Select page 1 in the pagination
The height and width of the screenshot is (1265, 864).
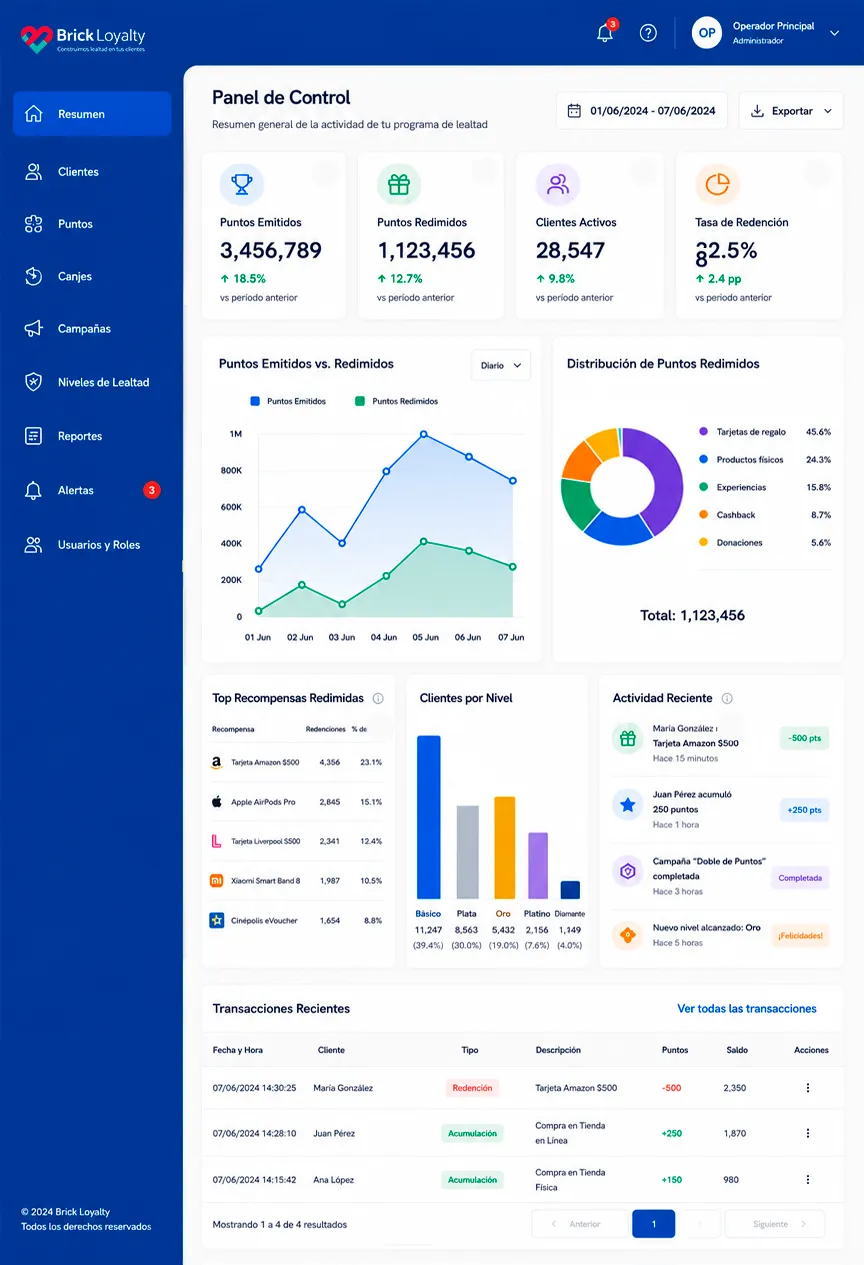pyautogui.click(x=653, y=1224)
